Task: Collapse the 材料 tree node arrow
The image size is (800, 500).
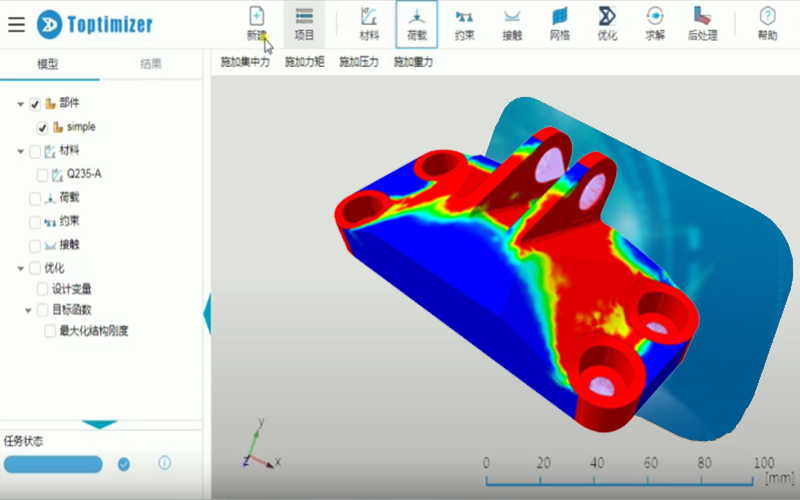Action: [21, 151]
